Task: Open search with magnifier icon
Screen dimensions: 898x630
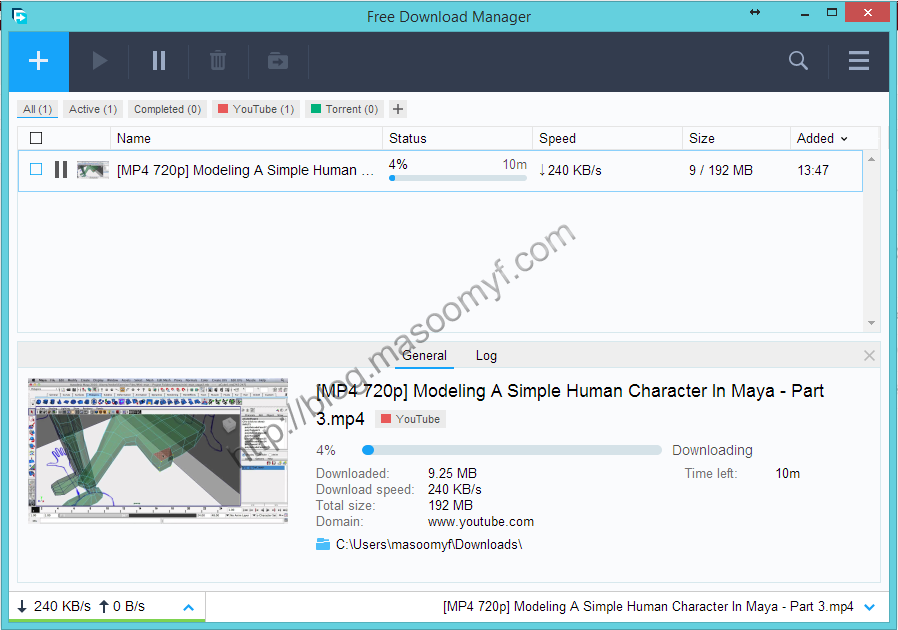Action: [798, 61]
